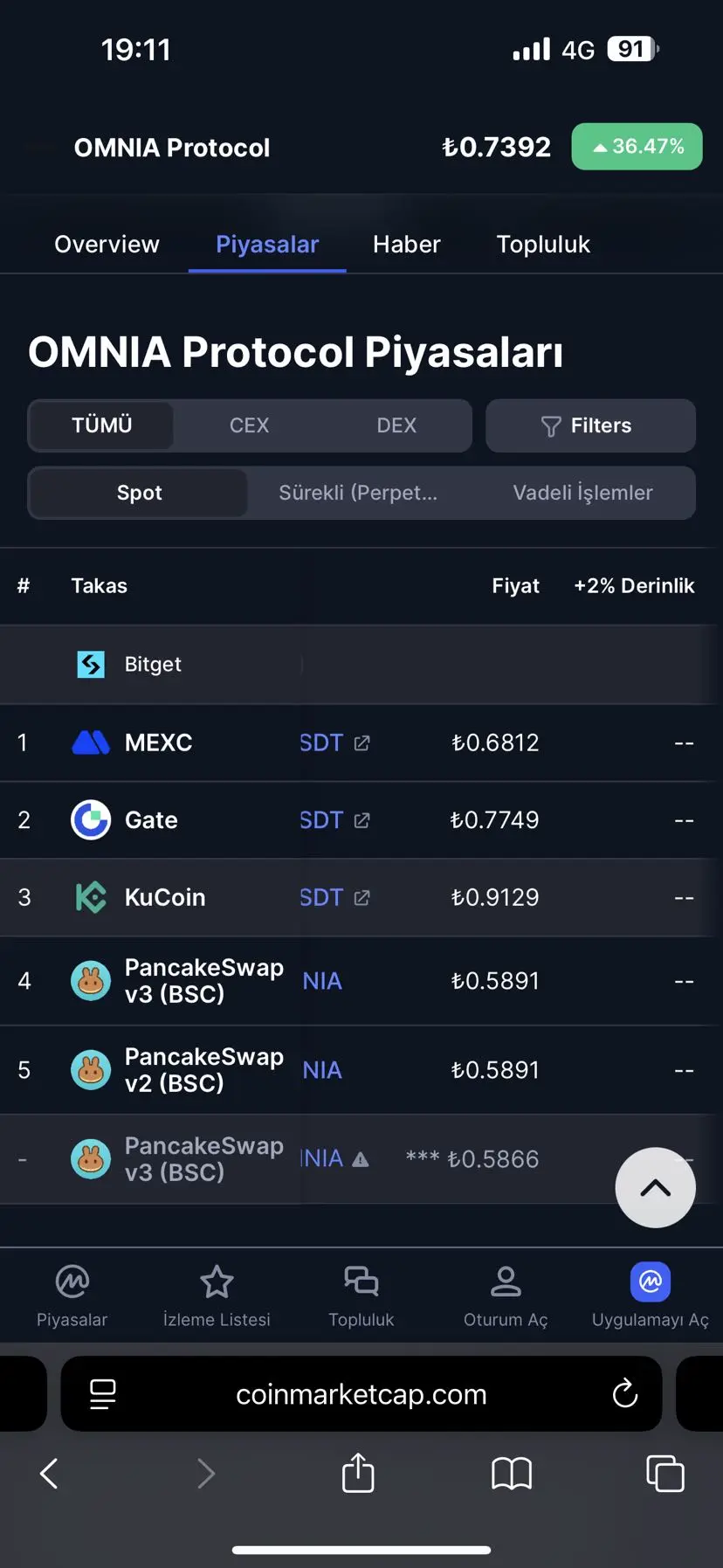Tap the scroll-to-top arrow button
This screenshot has height=1568, width=723.
[x=655, y=1187]
